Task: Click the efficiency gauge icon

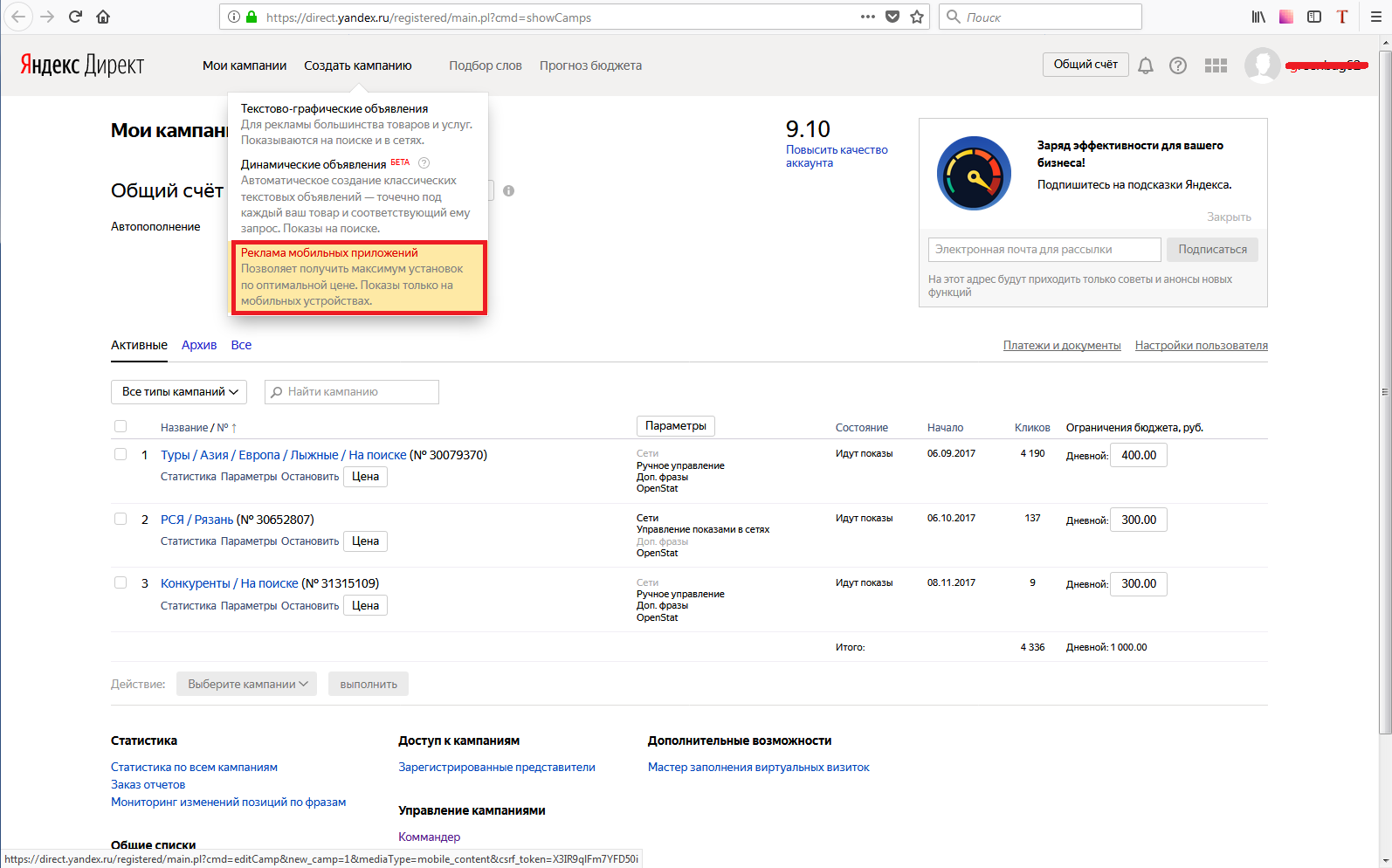Action: coord(974,173)
